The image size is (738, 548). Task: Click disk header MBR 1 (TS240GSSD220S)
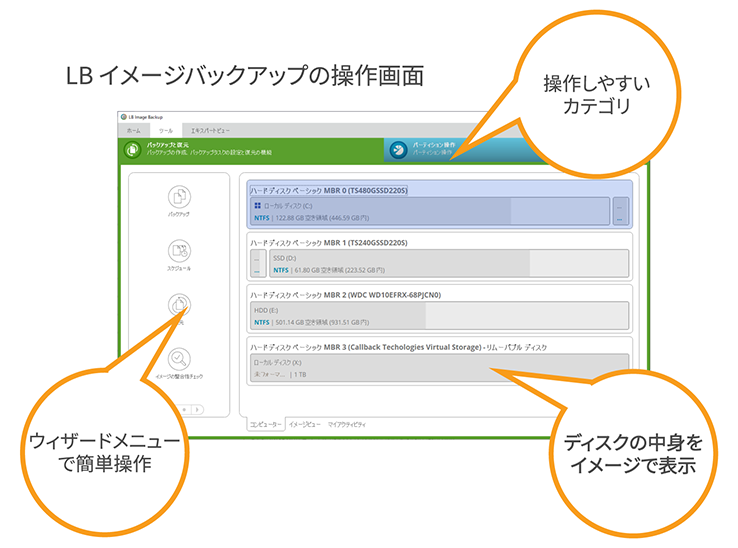tap(329, 242)
